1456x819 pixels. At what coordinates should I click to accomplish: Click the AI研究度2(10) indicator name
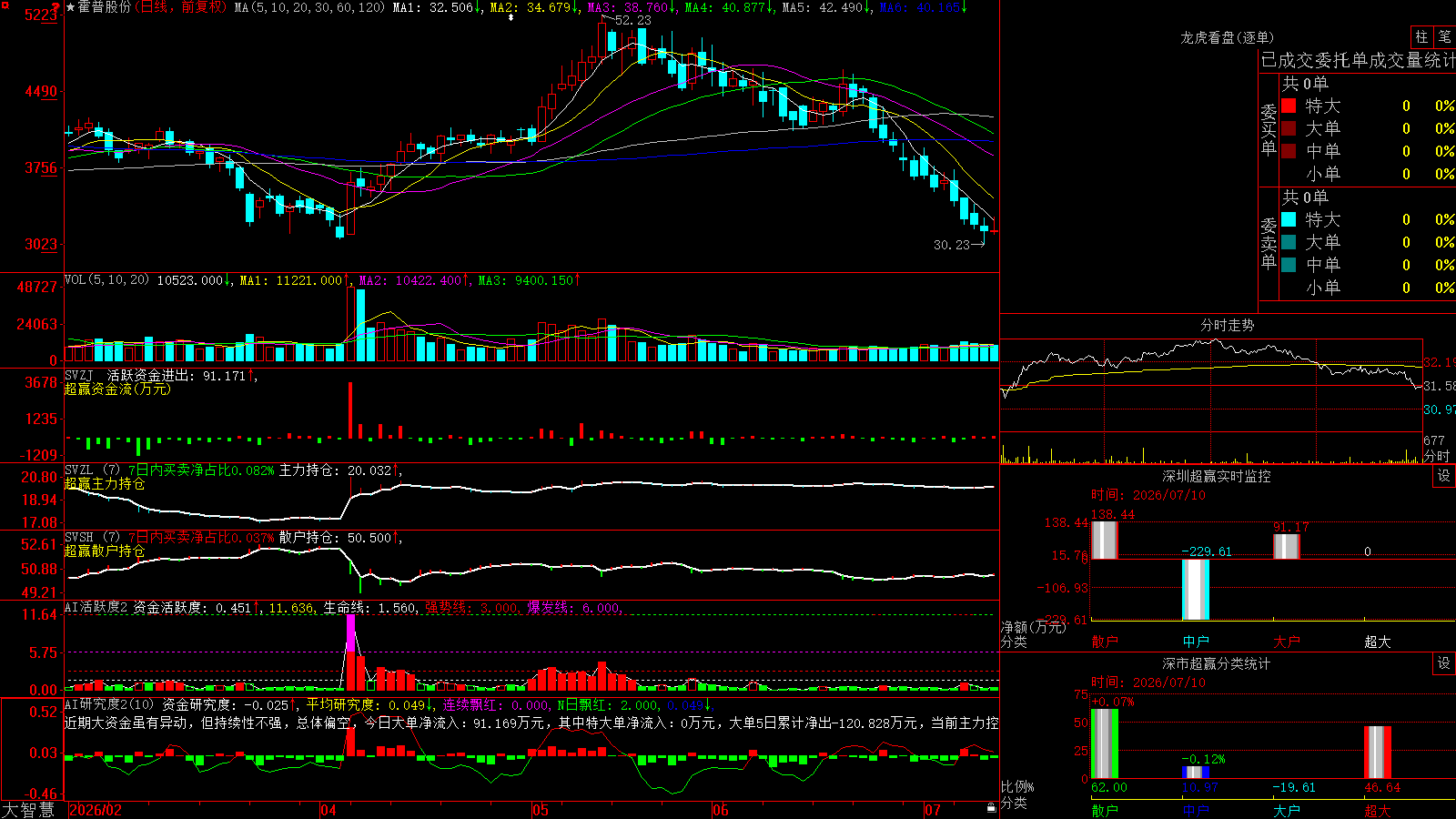(110, 704)
